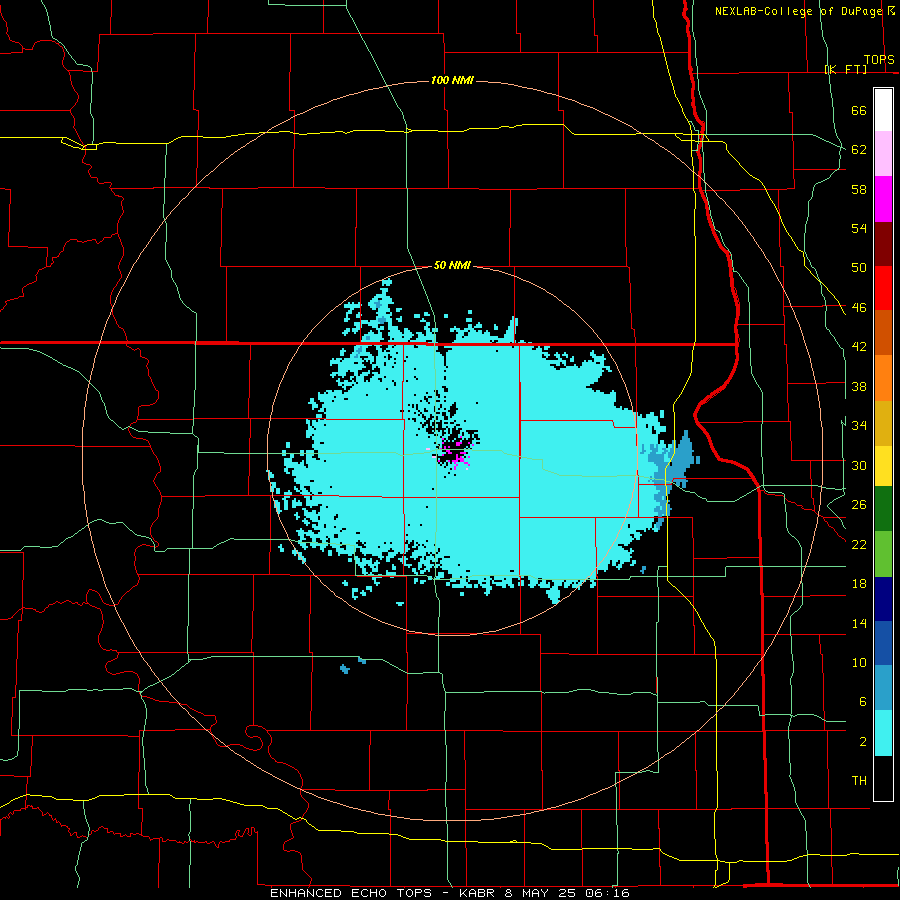Viewport: 900px width, 900px height.
Task: Click the bright red legend swatch above 46
Action: coord(883,288)
